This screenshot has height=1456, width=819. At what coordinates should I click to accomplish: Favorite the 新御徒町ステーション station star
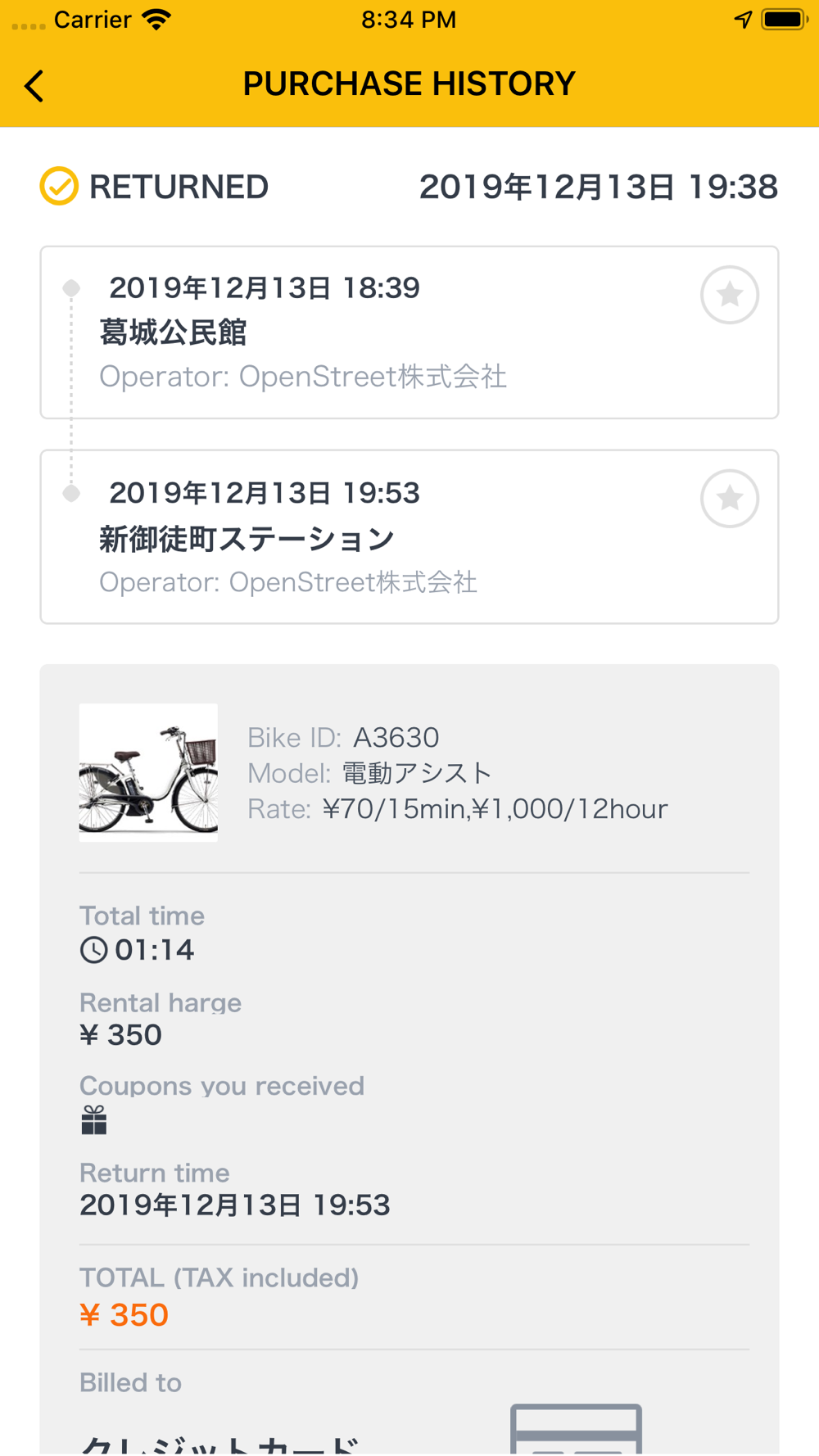[x=729, y=499]
